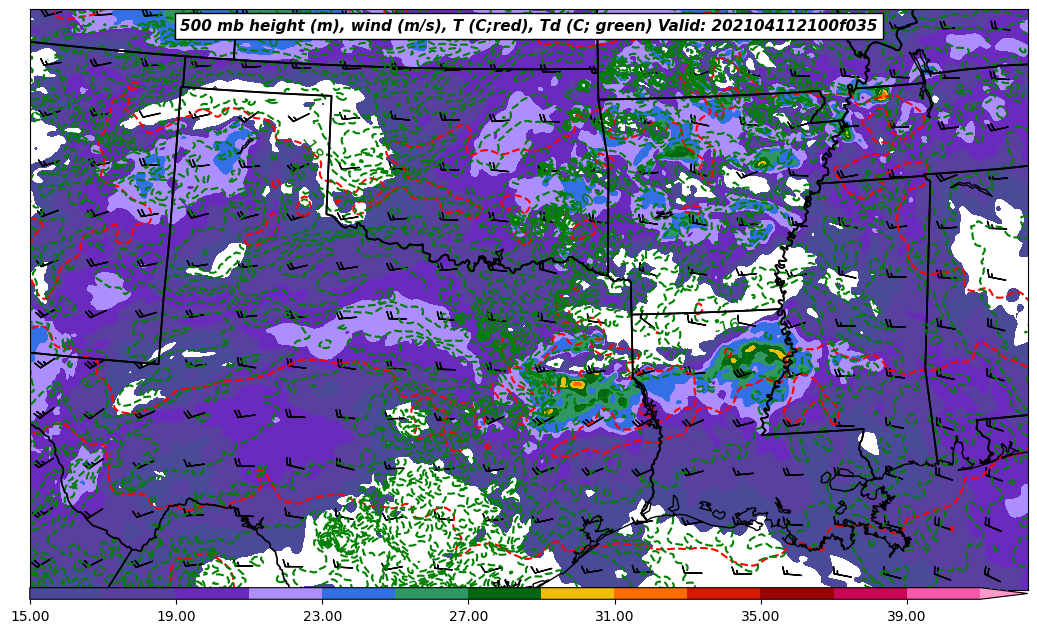Select the crimson colorbar segment before 39.00
Screen dimensions: 1037x633
[x=870, y=593]
